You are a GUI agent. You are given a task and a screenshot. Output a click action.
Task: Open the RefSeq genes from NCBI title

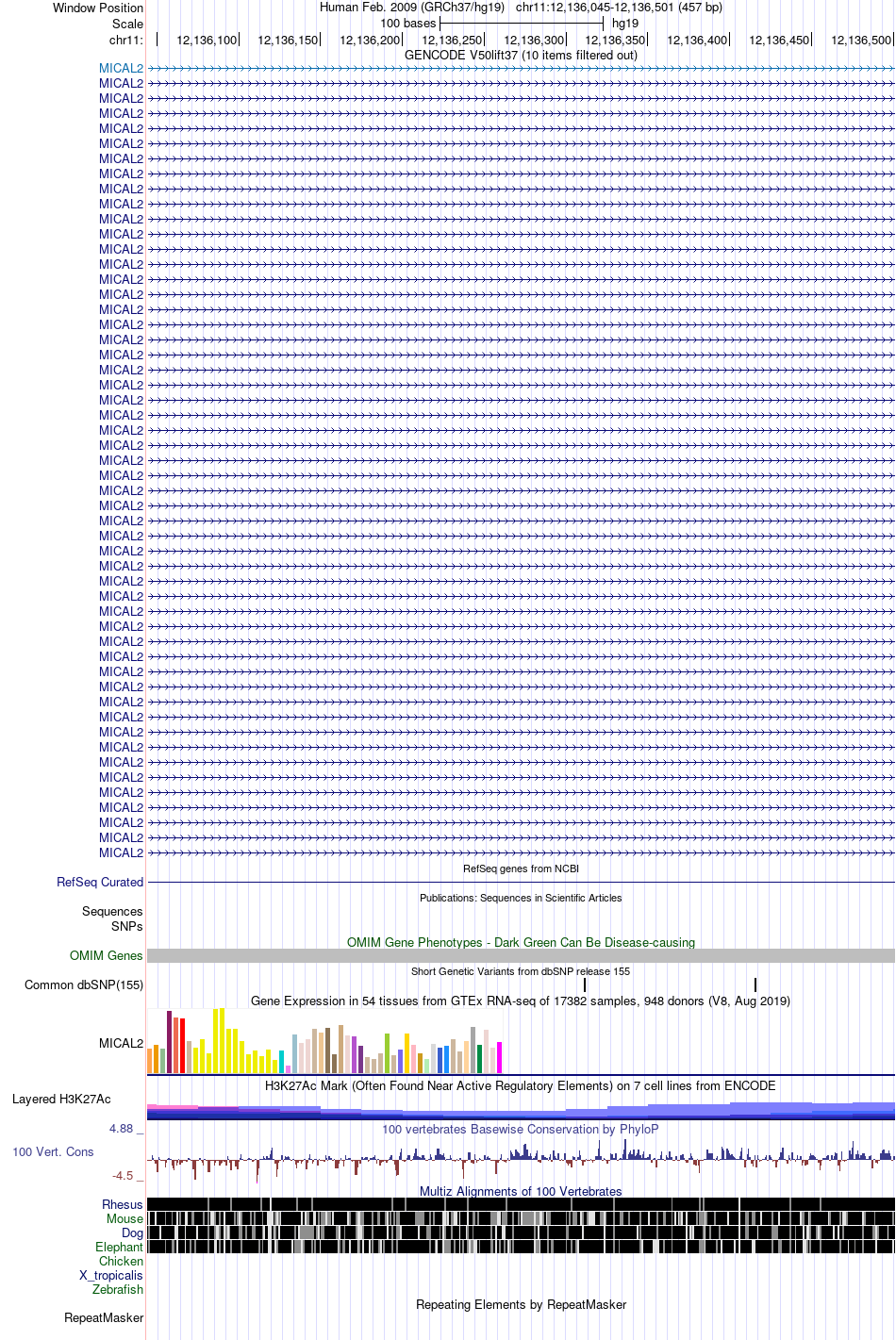click(x=521, y=869)
